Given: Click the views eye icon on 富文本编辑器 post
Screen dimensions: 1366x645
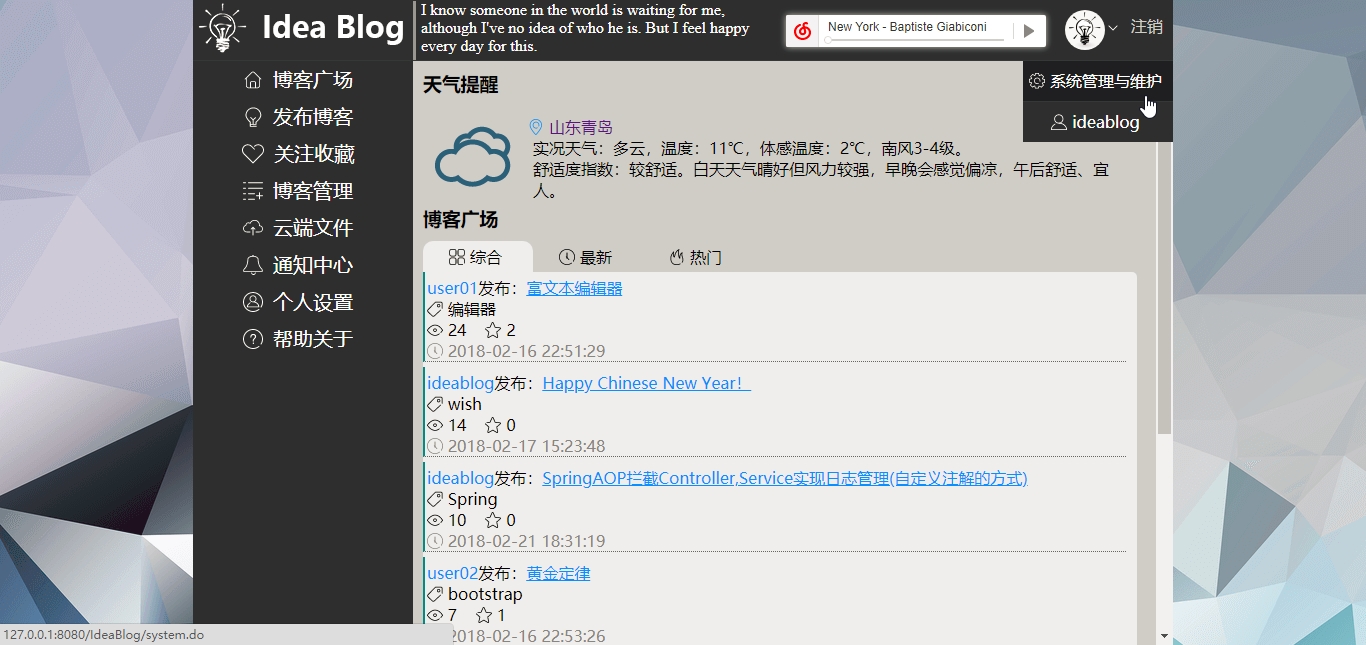Looking at the screenshot, I should (x=435, y=330).
